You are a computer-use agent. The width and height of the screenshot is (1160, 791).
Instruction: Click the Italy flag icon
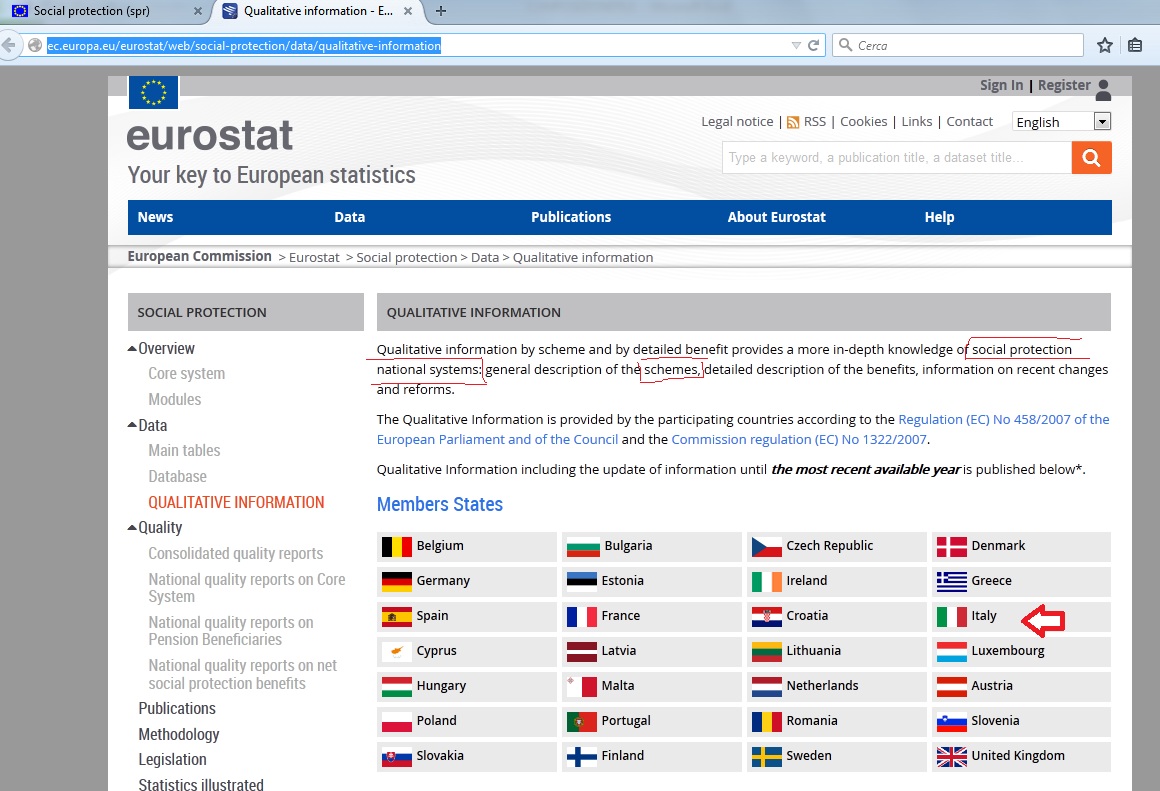[x=951, y=616]
